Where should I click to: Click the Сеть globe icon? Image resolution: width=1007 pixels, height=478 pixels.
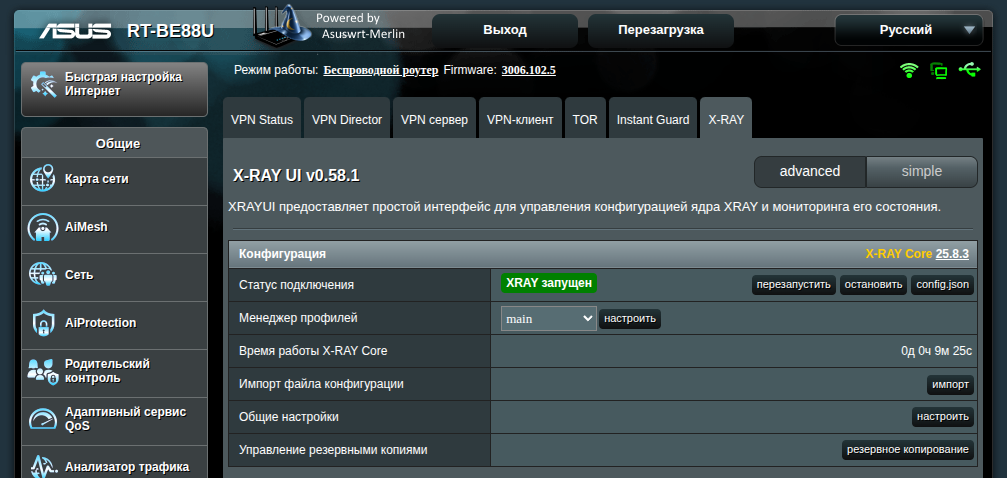(x=43, y=275)
